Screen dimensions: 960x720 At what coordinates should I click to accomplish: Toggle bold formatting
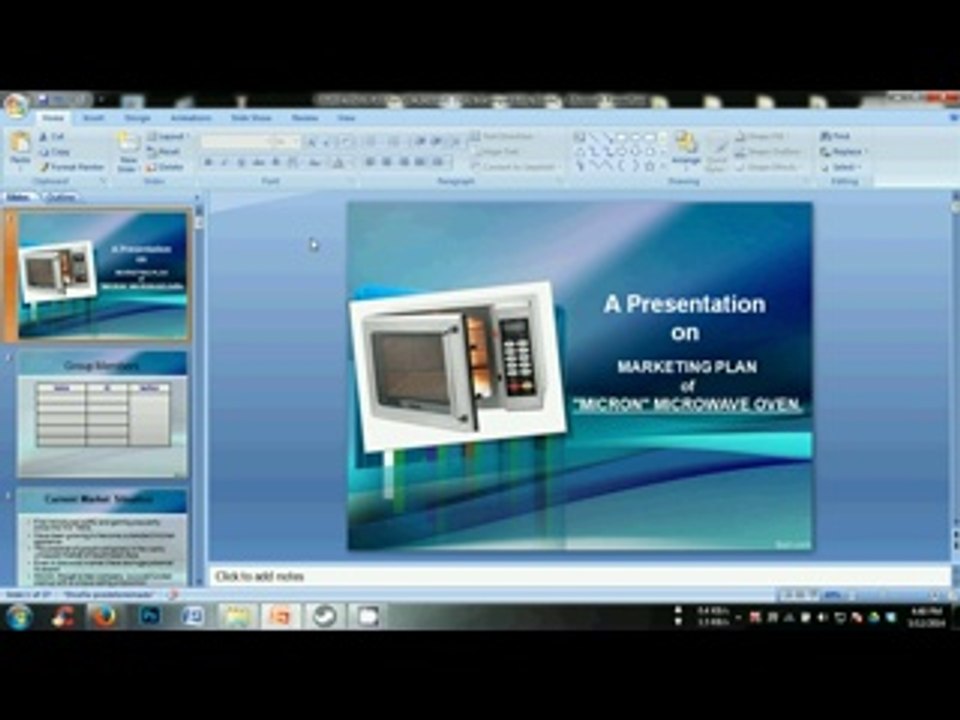pos(209,163)
